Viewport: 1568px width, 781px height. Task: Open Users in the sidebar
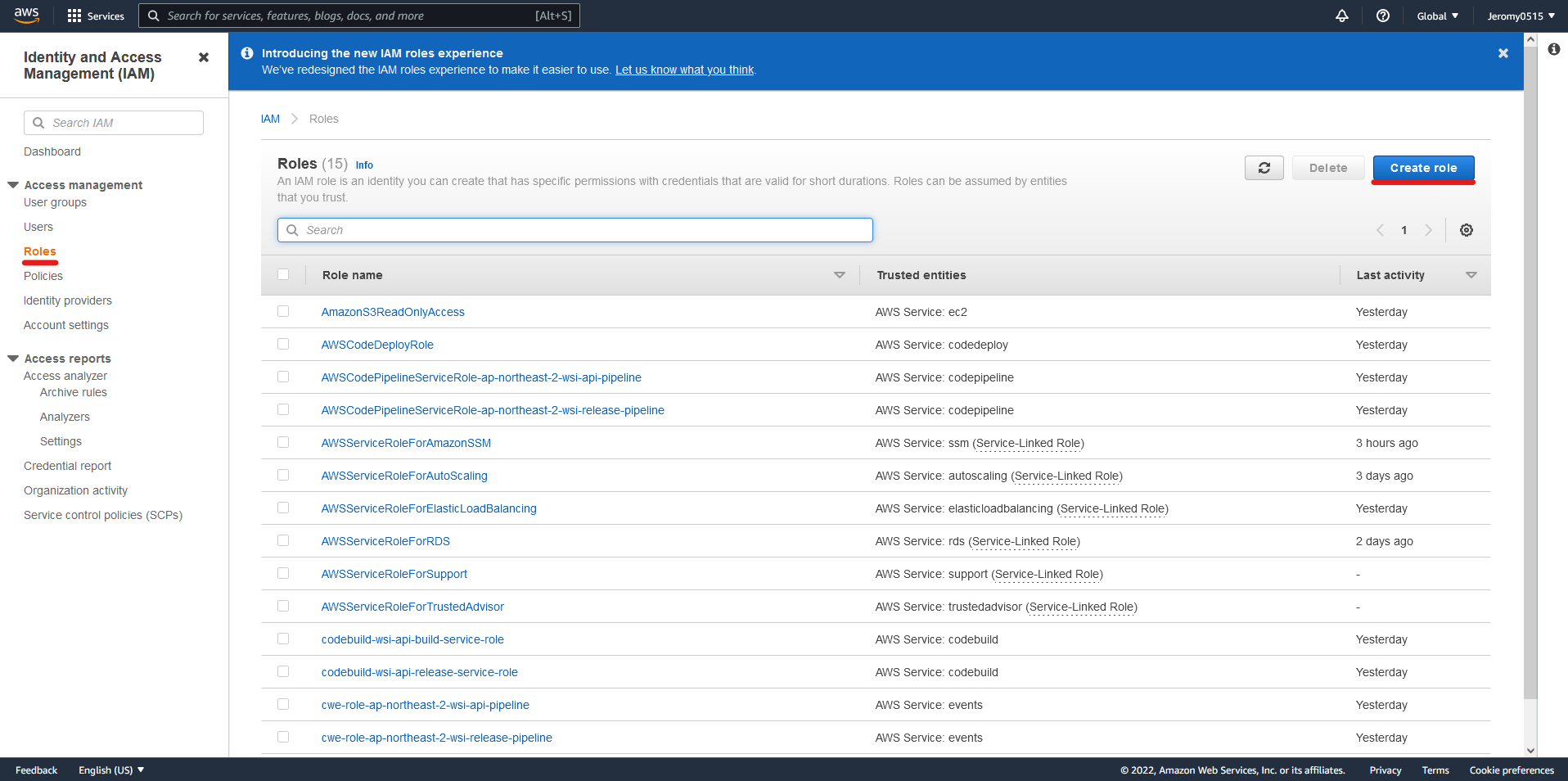click(x=38, y=227)
